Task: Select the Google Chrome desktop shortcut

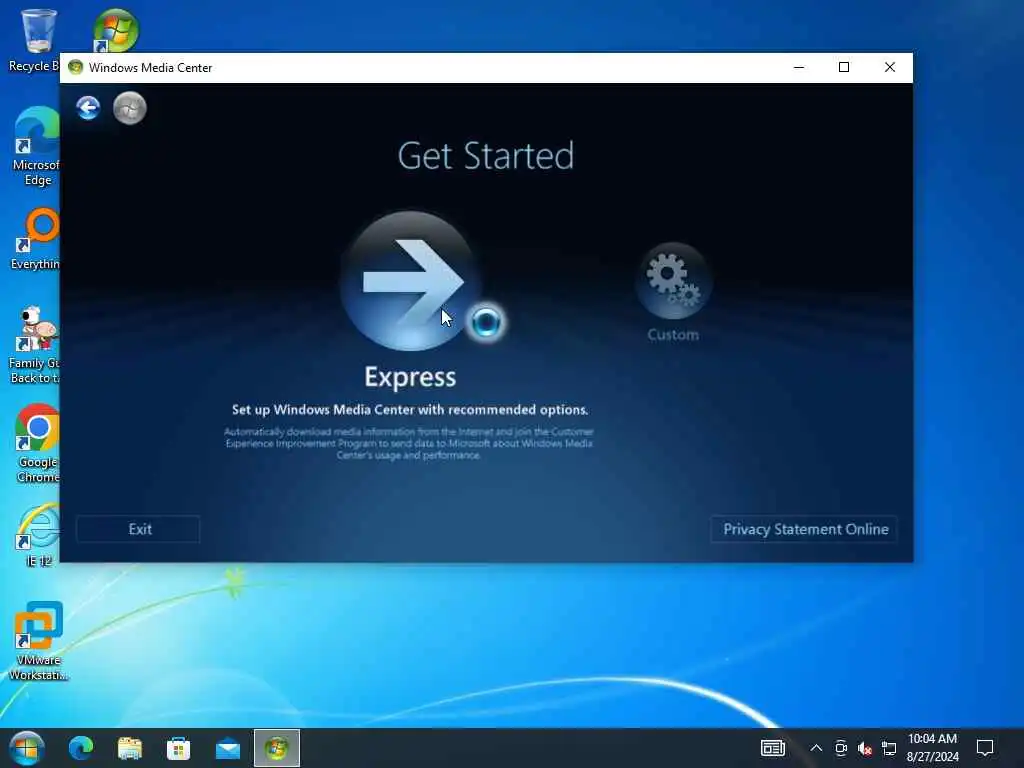Action: coord(37,444)
